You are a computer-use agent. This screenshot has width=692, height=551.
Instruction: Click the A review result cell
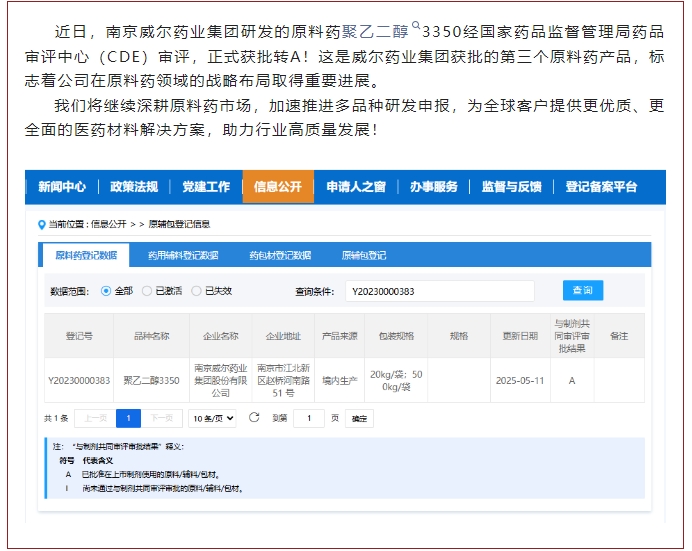point(572,380)
